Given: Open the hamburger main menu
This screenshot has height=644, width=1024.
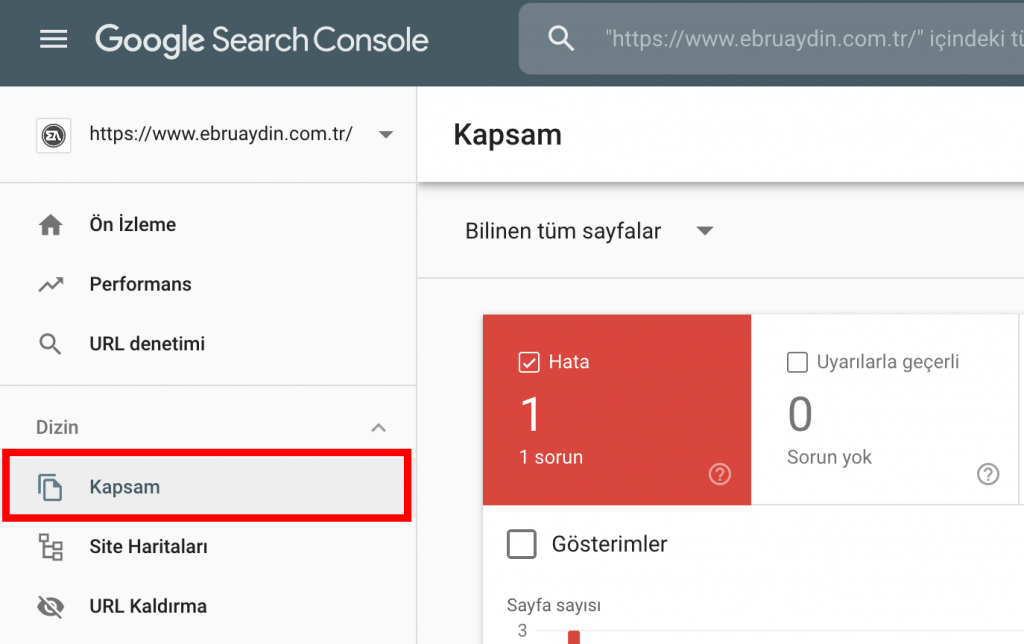Looking at the screenshot, I should click(53, 39).
